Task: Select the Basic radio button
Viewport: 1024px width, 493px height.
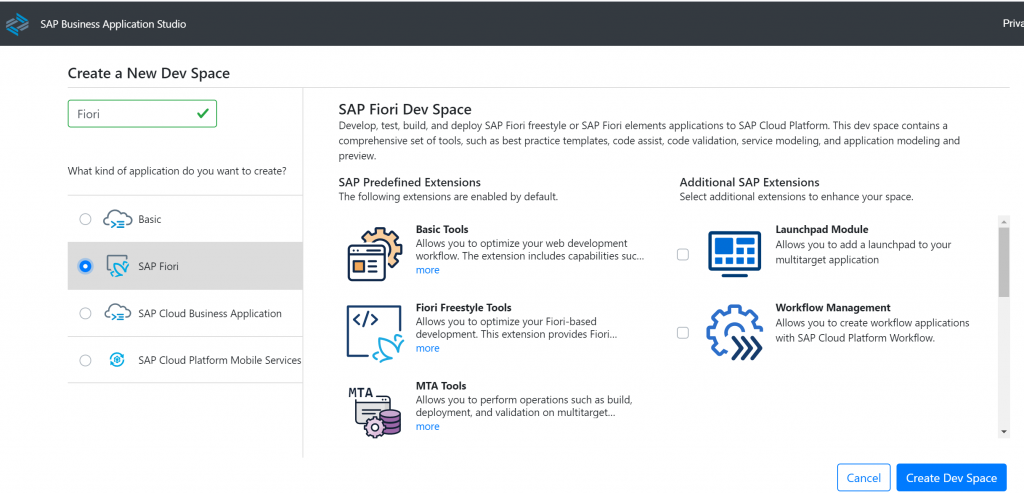Action: [x=85, y=219]
